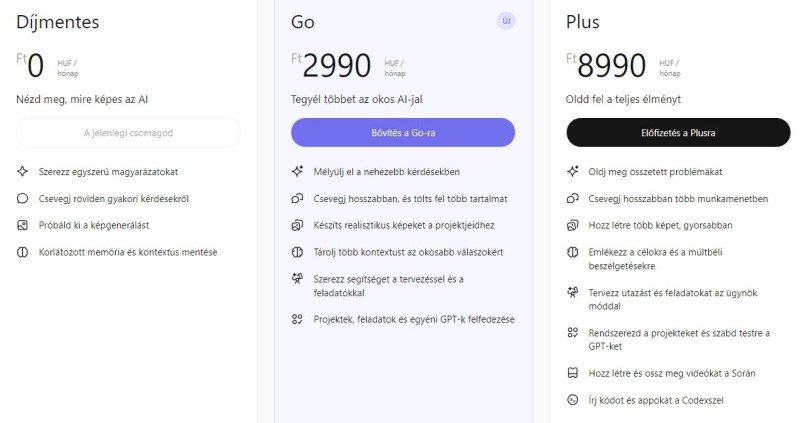Click the "ÚJ" badge on Go plan
The height and width of the screenshot is (423, 800).
(505, 21)
